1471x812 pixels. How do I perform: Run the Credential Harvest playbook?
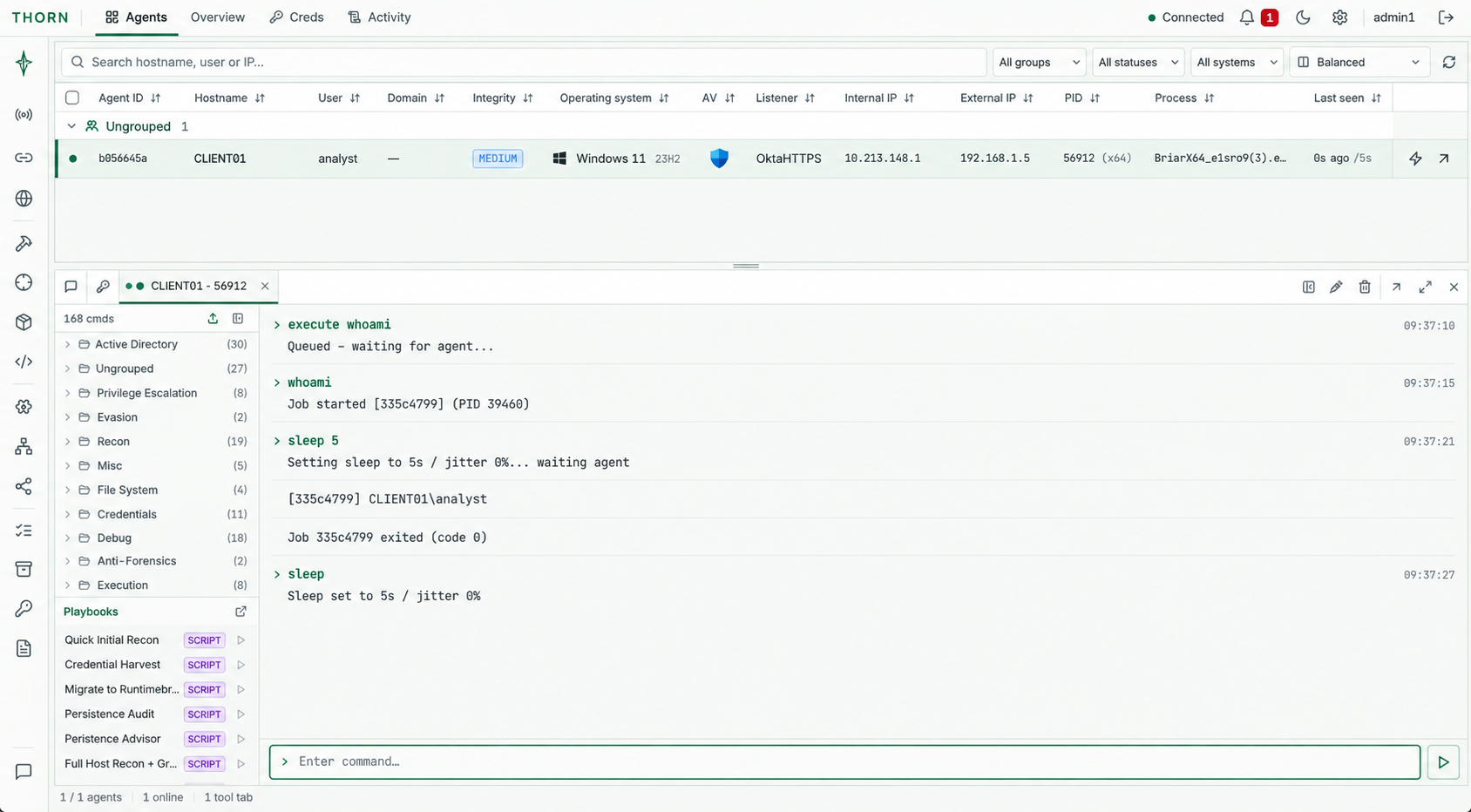pyautogui.click(x=241, y=665)
